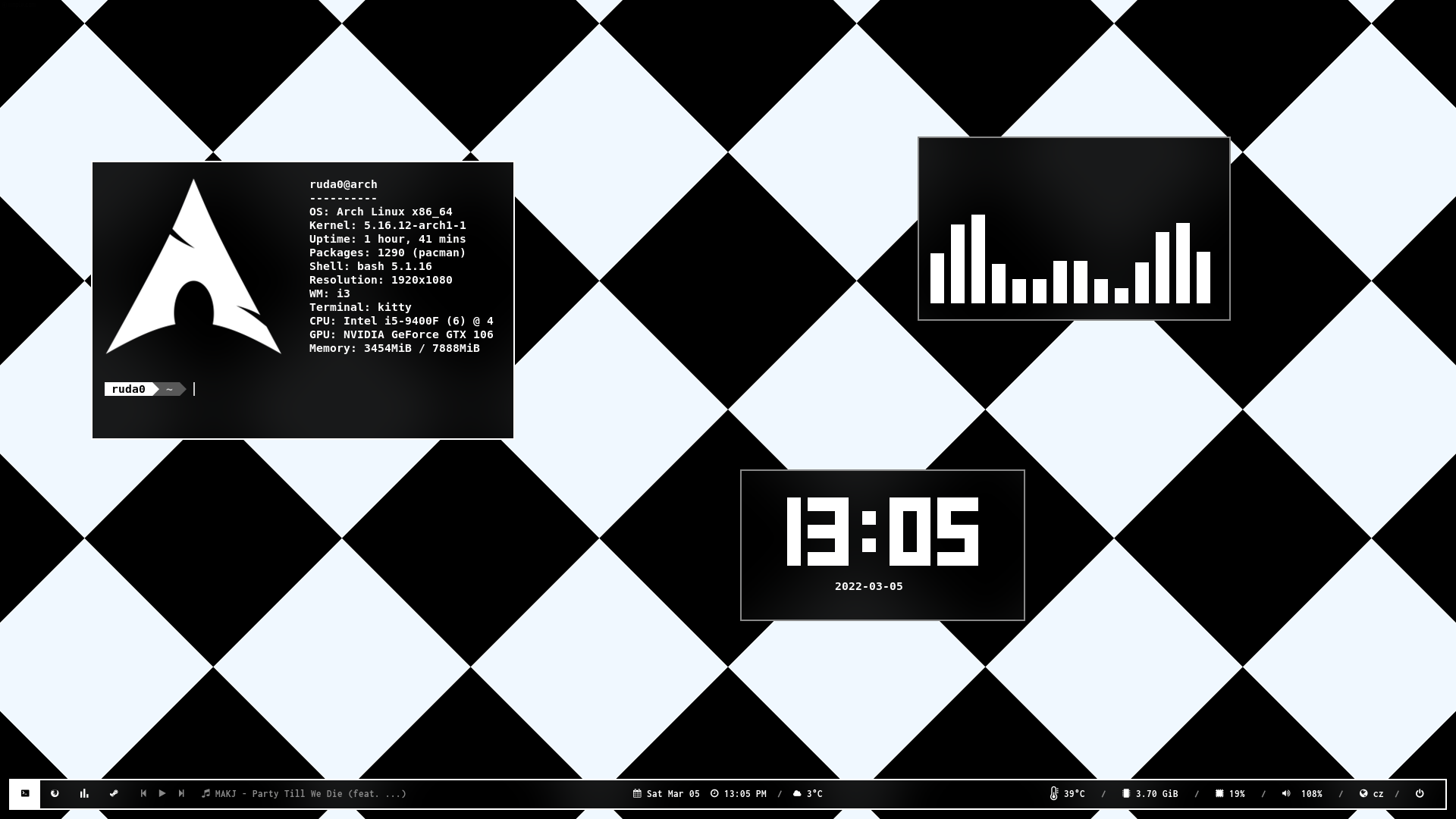Click the 13:05 PM time text
The image size is (1456, 819).
click(745, 794)
